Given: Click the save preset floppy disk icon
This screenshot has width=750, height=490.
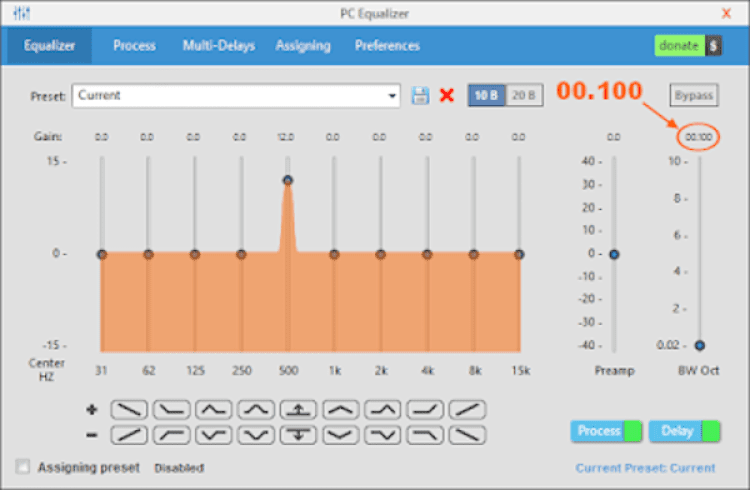Looking at the screenshot, I should click(x=420, y=95).
